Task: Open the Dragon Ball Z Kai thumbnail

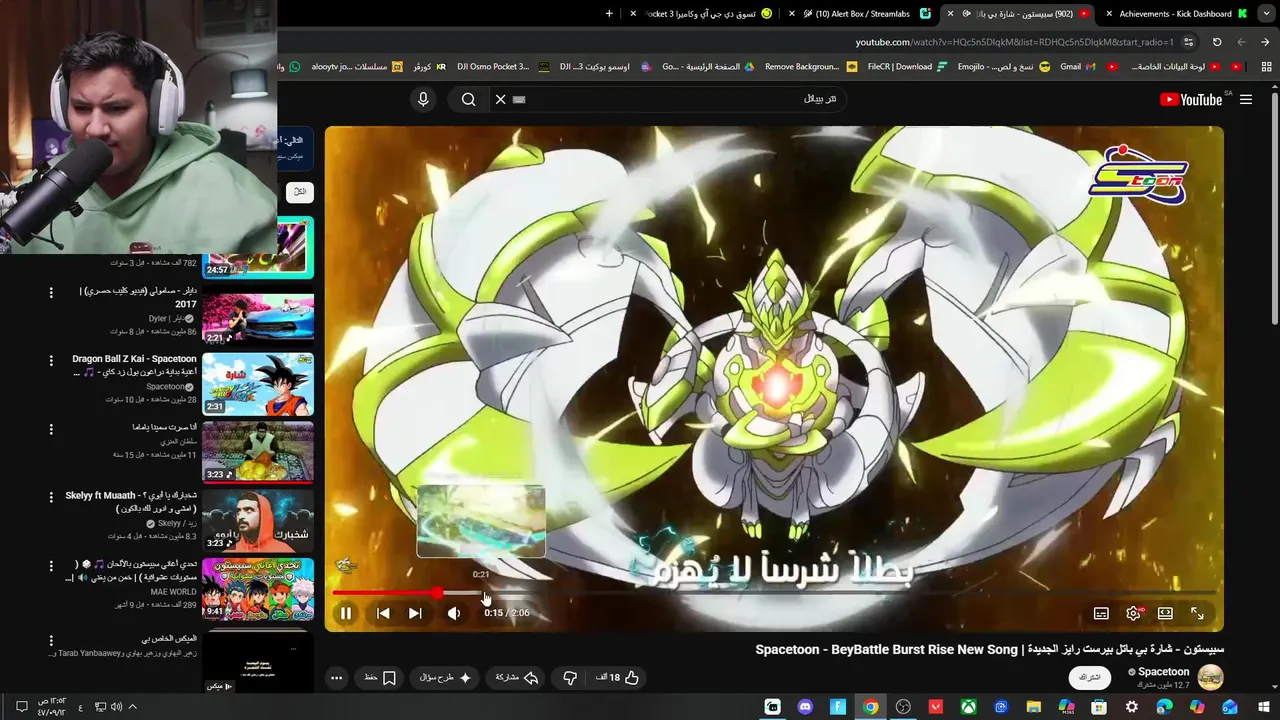Action: tap(258, 383)
